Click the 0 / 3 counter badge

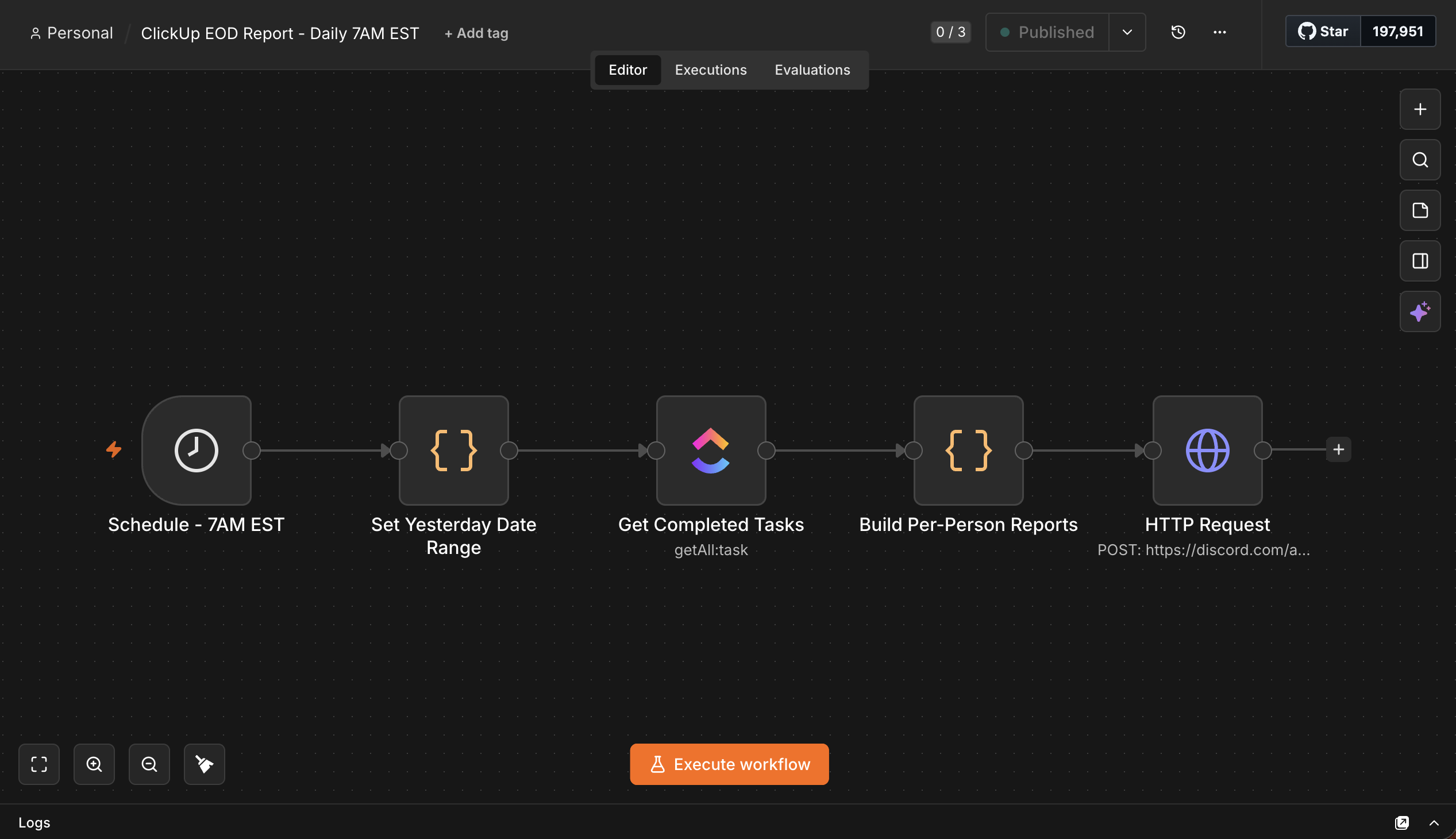click(950, 32)
